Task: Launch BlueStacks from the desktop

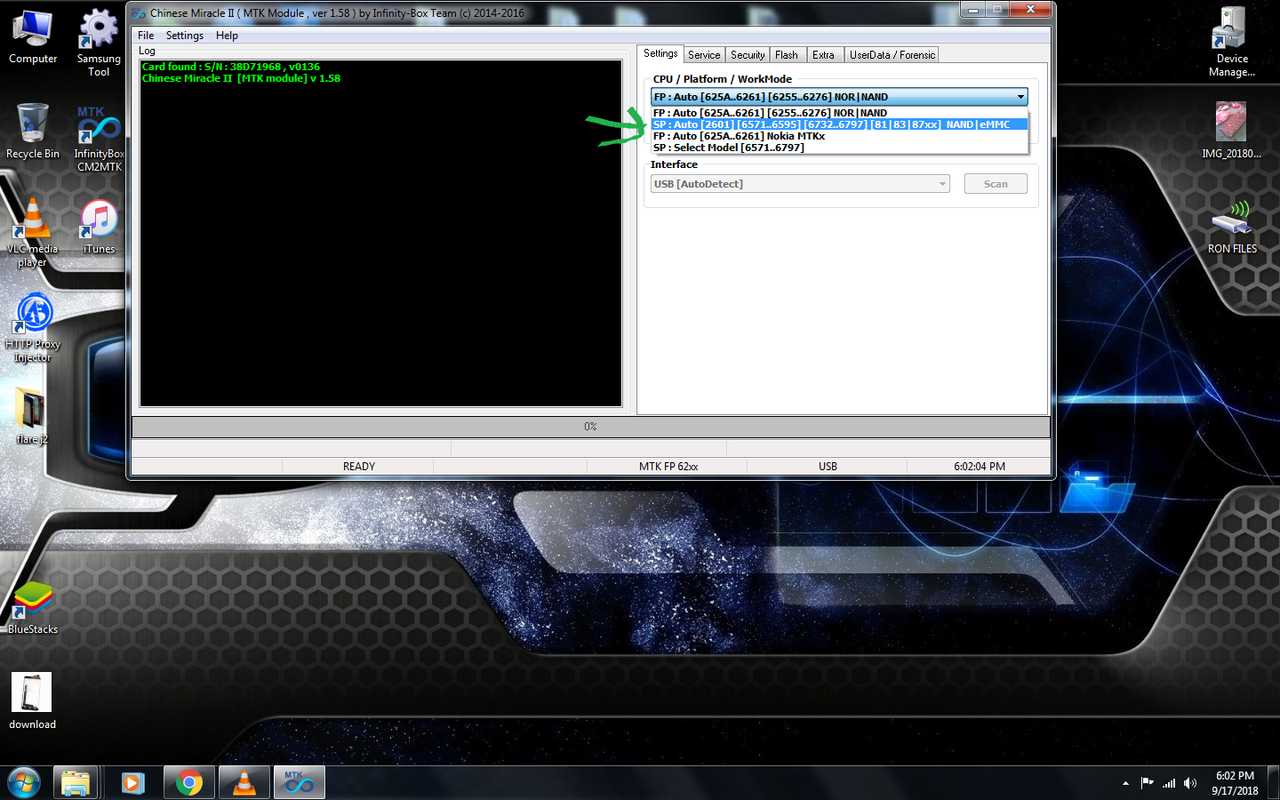Action: [x=32, y=607]
